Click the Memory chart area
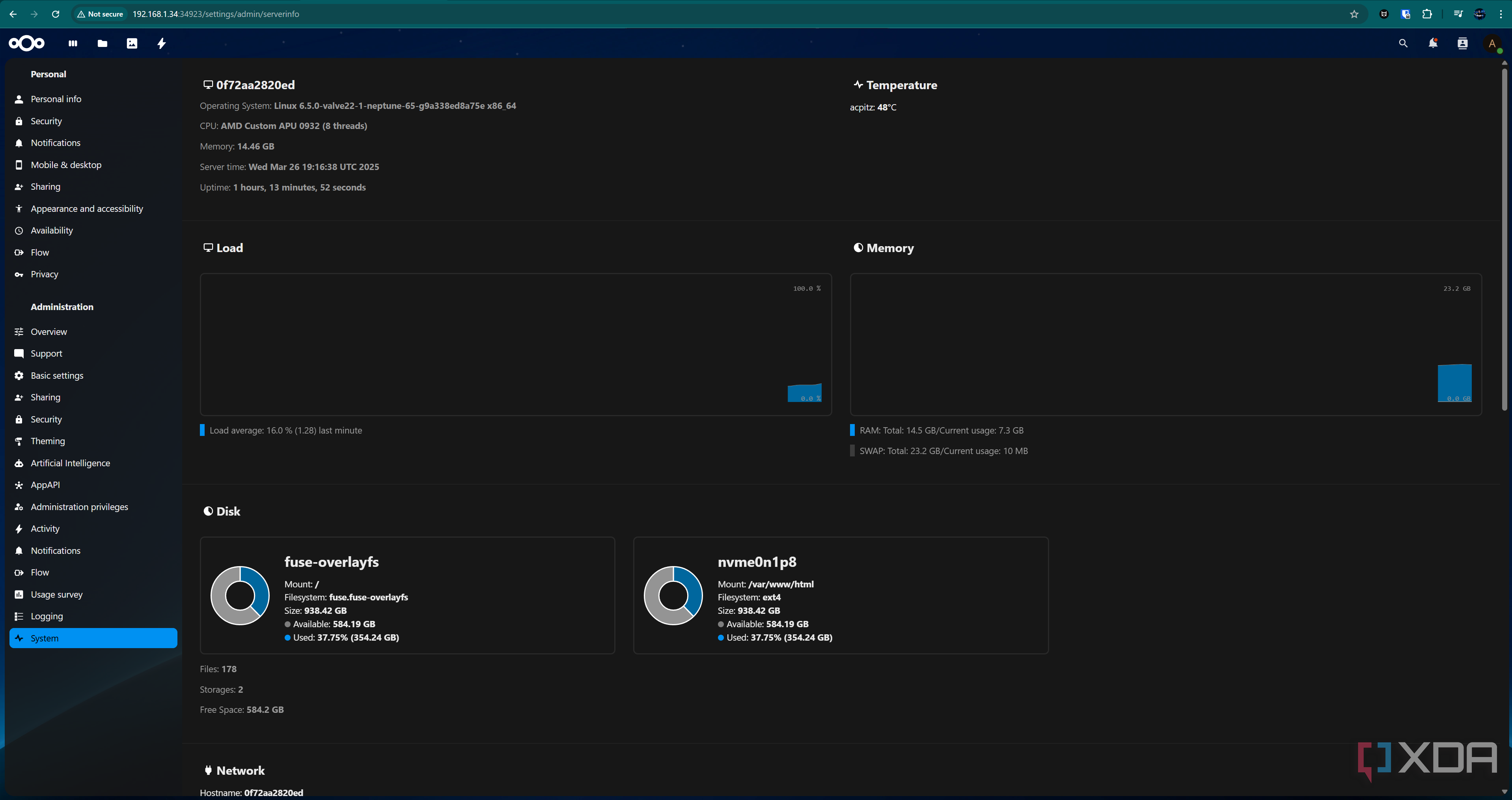The image size is (1512, 800). (1166, 344)
